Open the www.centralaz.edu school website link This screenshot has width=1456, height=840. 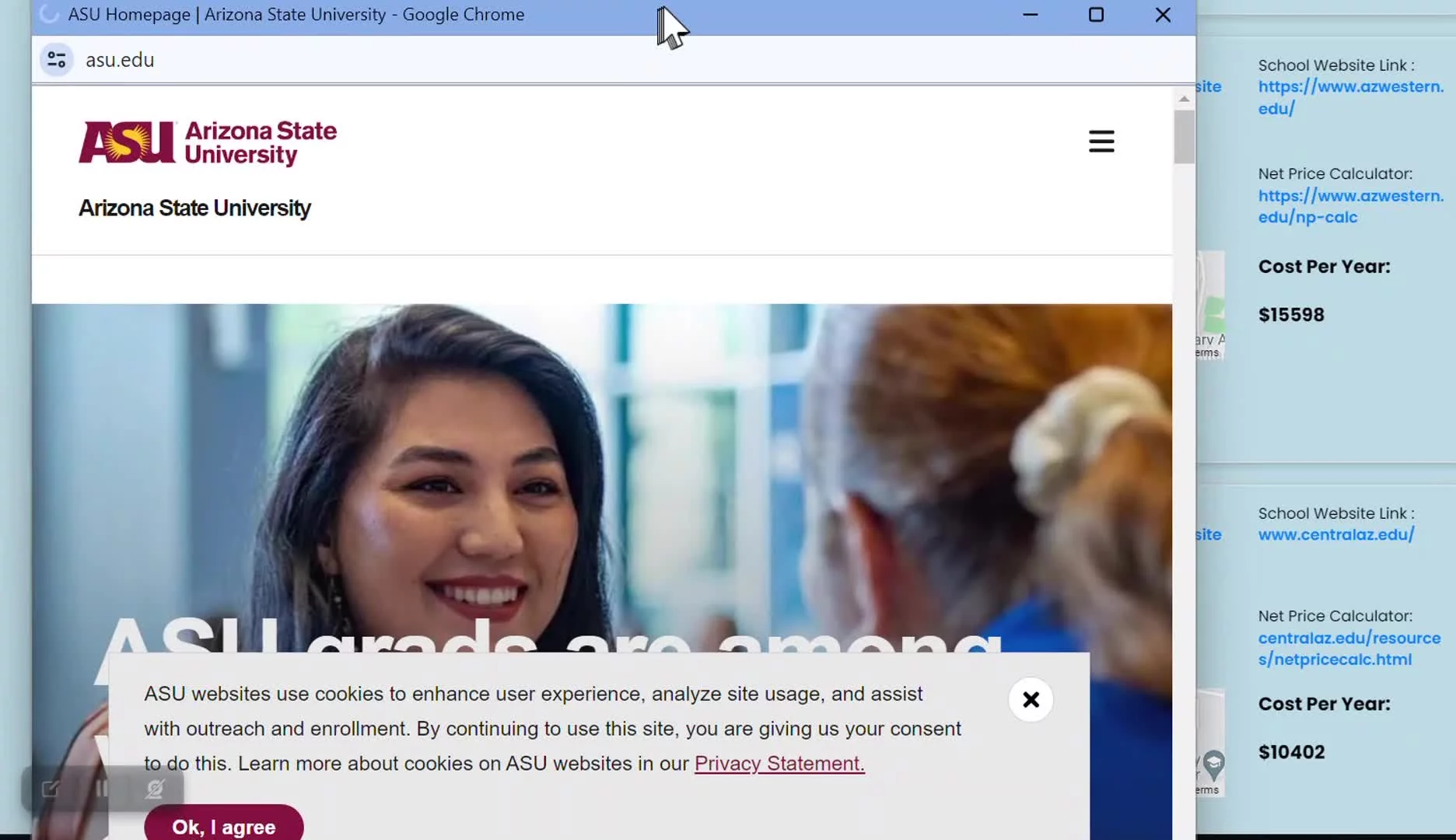[x=1336, y=534]
